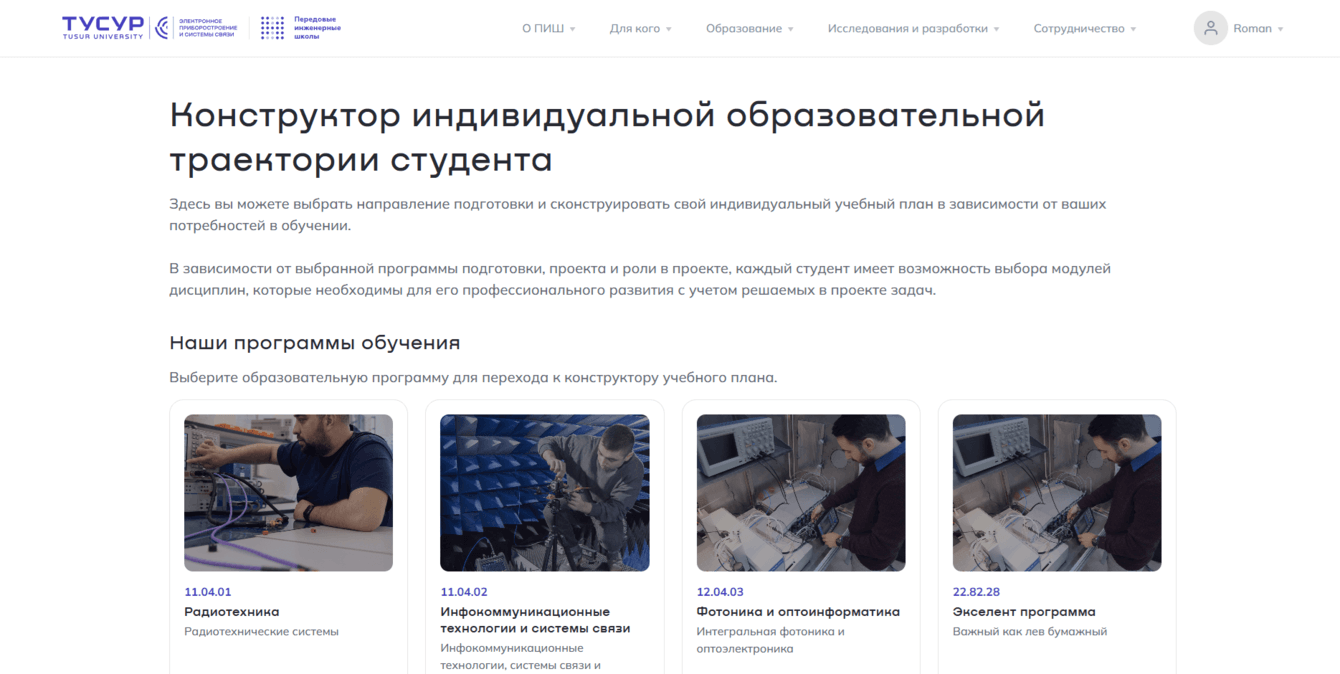Expand the Образование dropdown

(750, 29)
